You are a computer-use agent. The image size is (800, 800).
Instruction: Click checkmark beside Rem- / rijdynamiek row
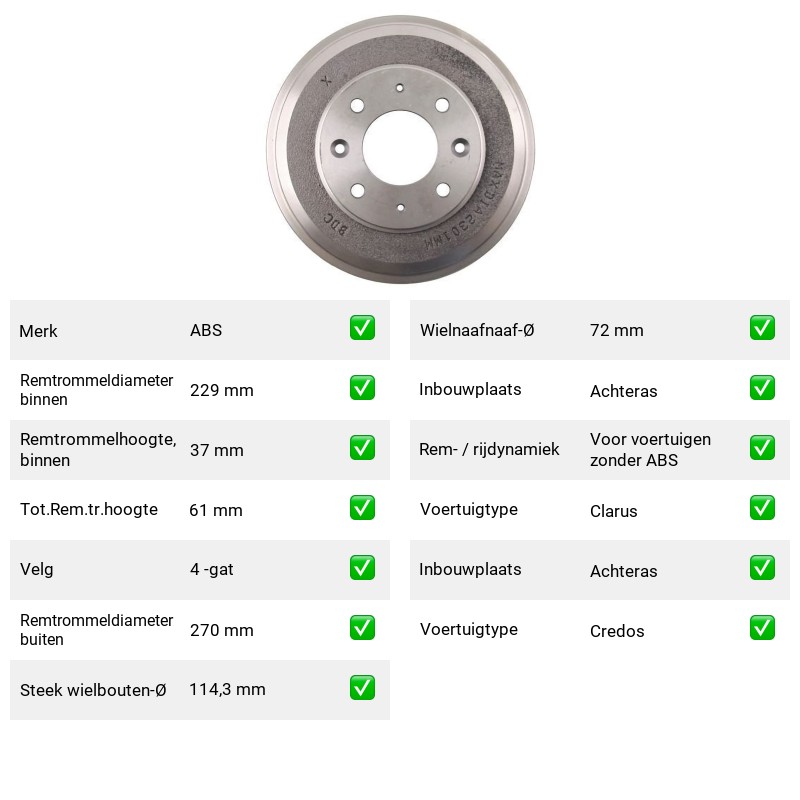(762, 447)
